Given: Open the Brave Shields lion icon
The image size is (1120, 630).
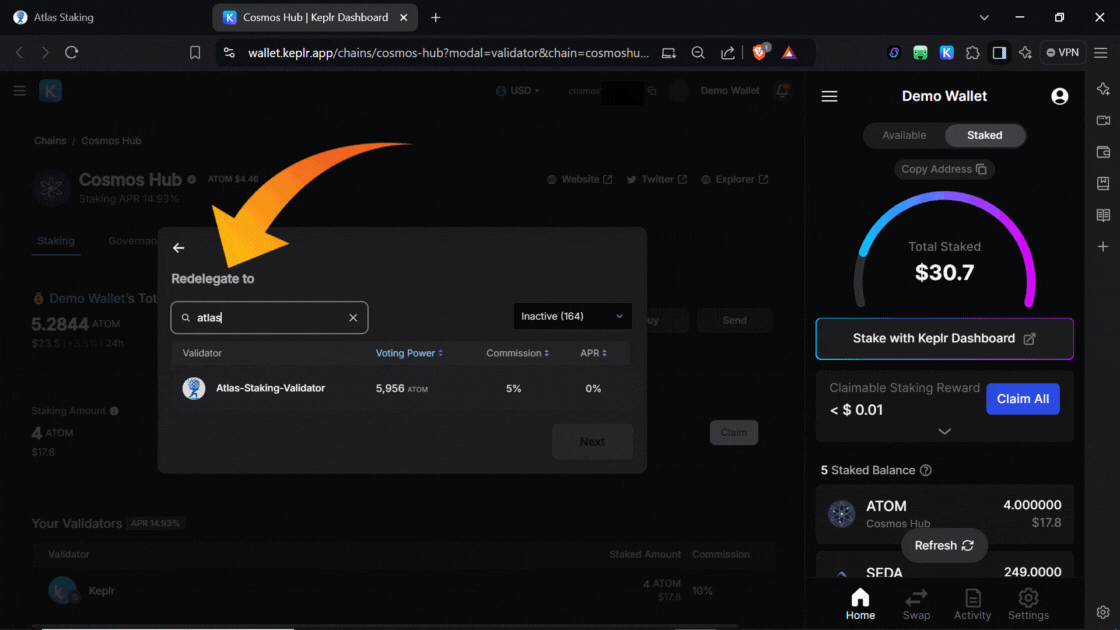Looking at the screenshot, I should (759, 53).
